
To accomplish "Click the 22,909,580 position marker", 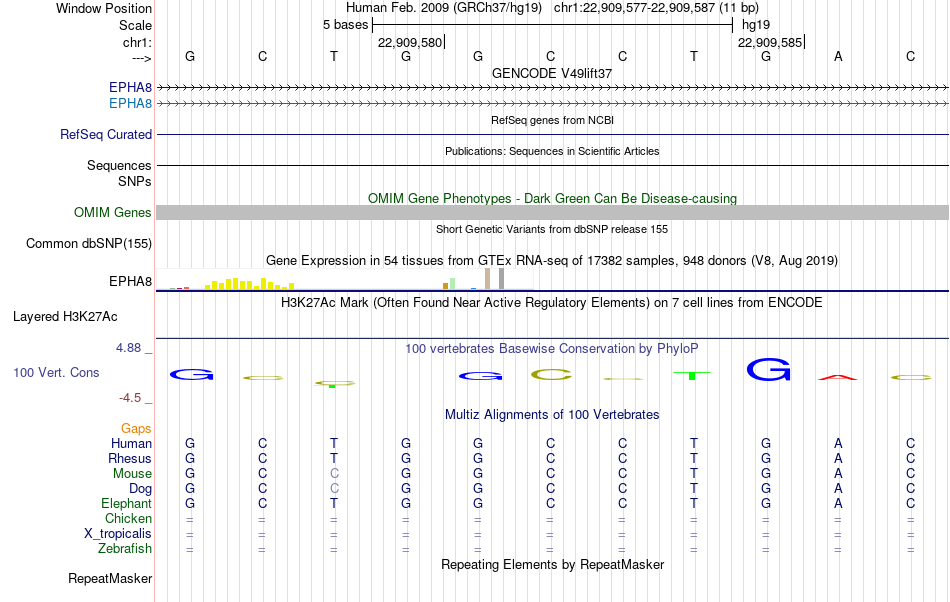I will tap(410, 42).
